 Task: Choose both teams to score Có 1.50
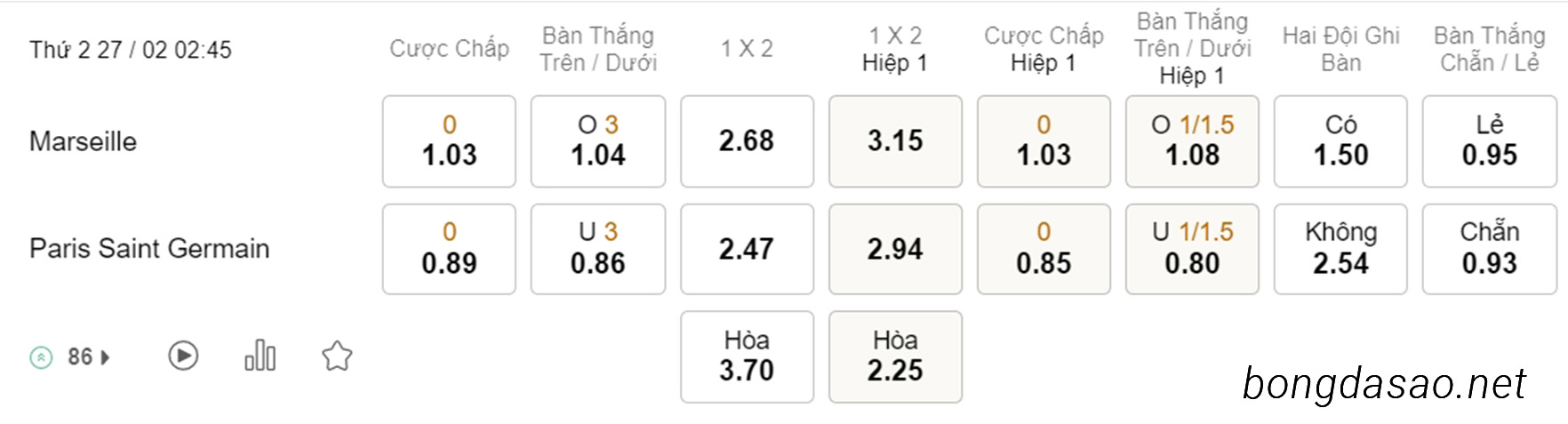[x=1340, y=141]
